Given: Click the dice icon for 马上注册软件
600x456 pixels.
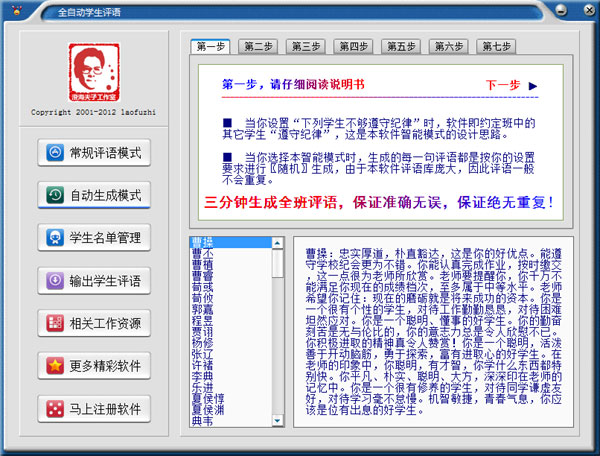Looking at the screenshot, I should 54,408.
